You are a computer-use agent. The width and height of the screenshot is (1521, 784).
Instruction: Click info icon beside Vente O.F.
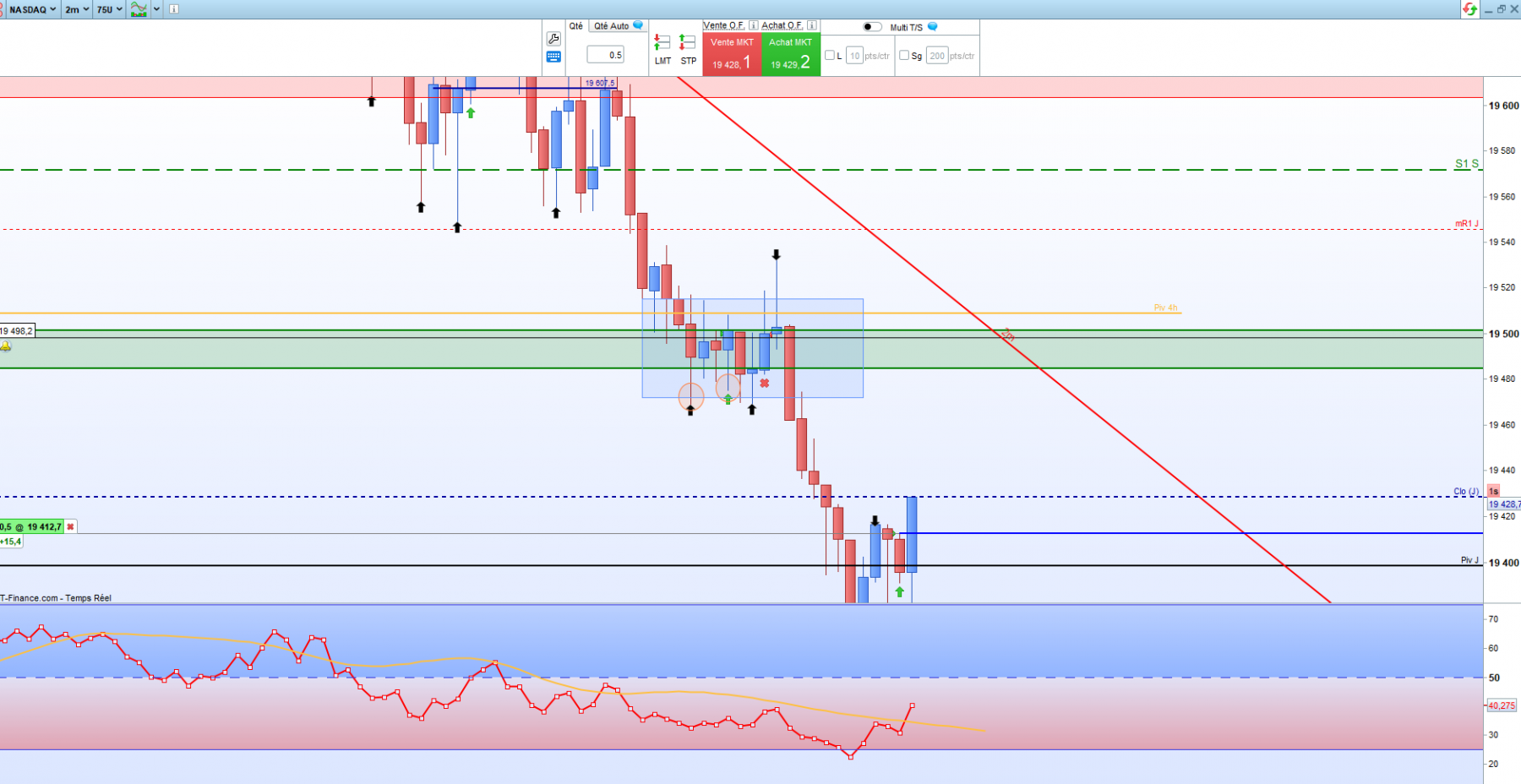753,25
